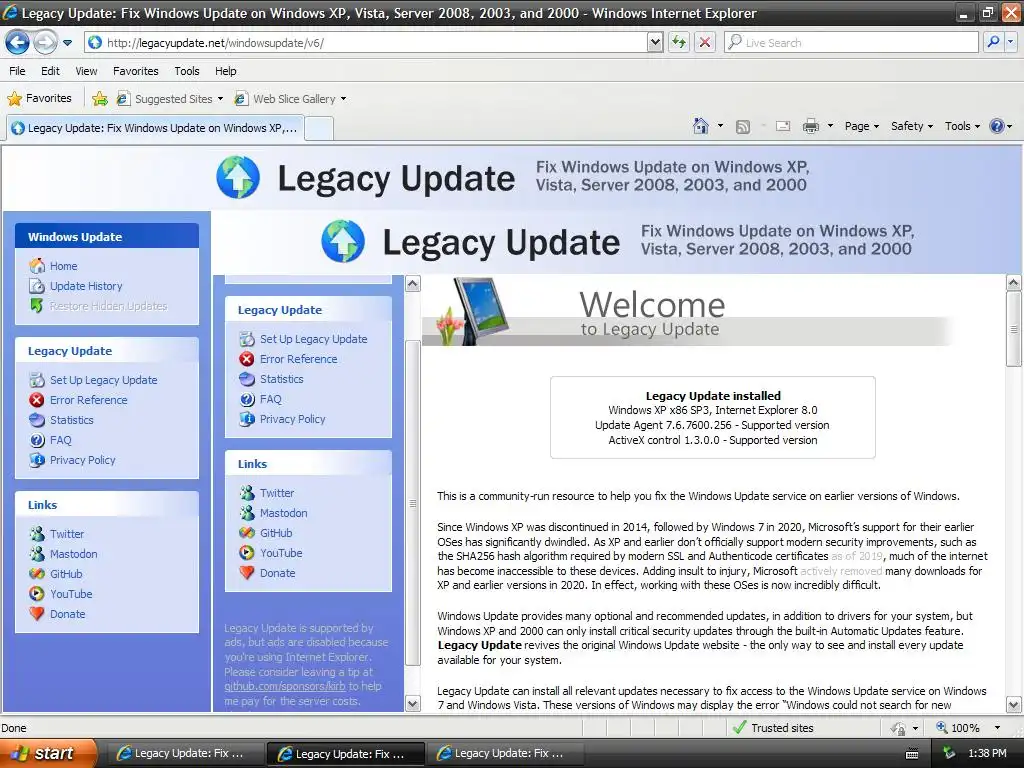Screen dimensions: 1024x768
Task: Click Twitter link in inner sidebar
Action: pyautogui.click(x=277, y=493)
